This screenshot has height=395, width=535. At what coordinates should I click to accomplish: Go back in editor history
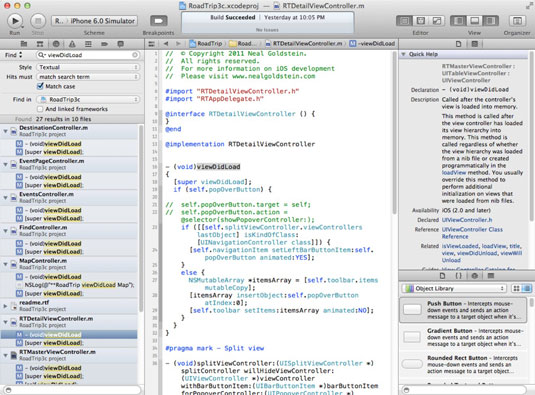[166, 44]
